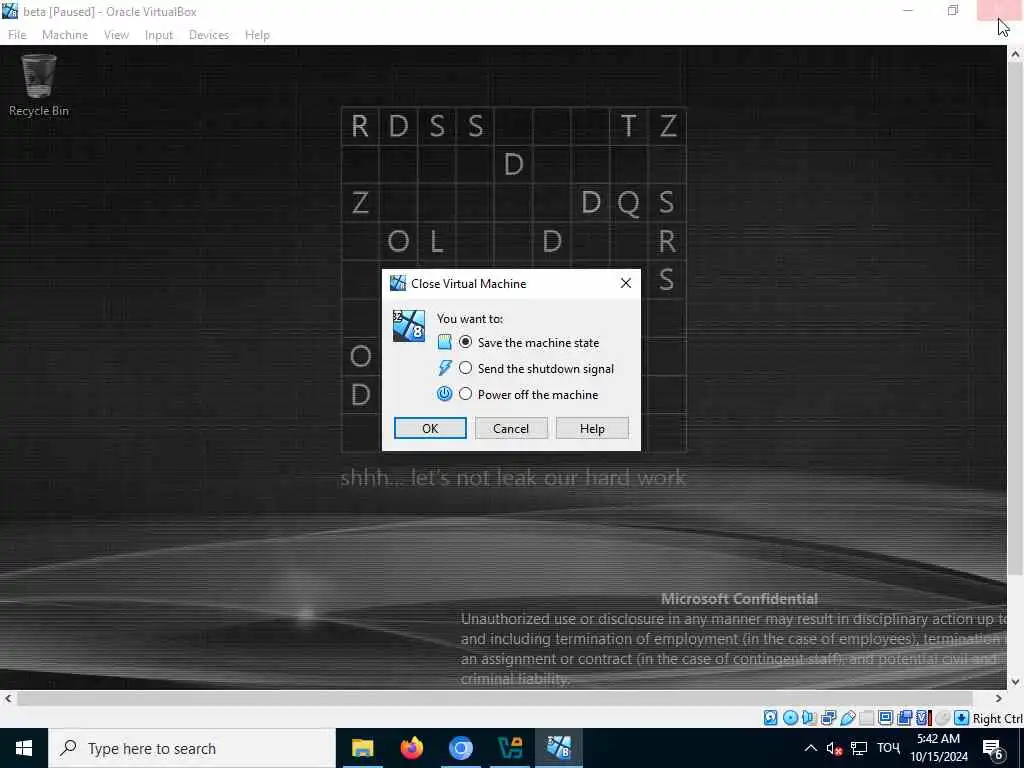Click the network adapters status icon

pyautogui.click(x=828, y=718)
